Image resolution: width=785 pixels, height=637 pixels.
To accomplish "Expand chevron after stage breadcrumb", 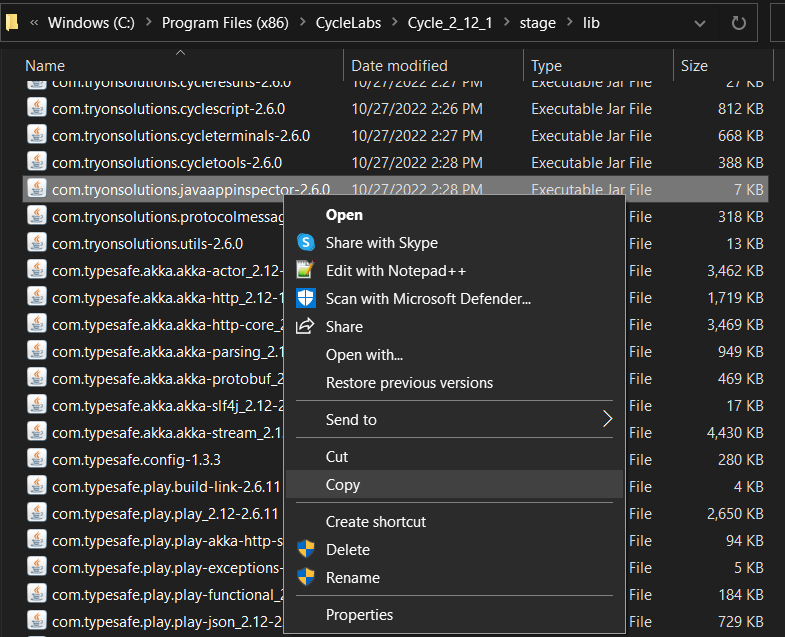I will (x=569, y=23).
